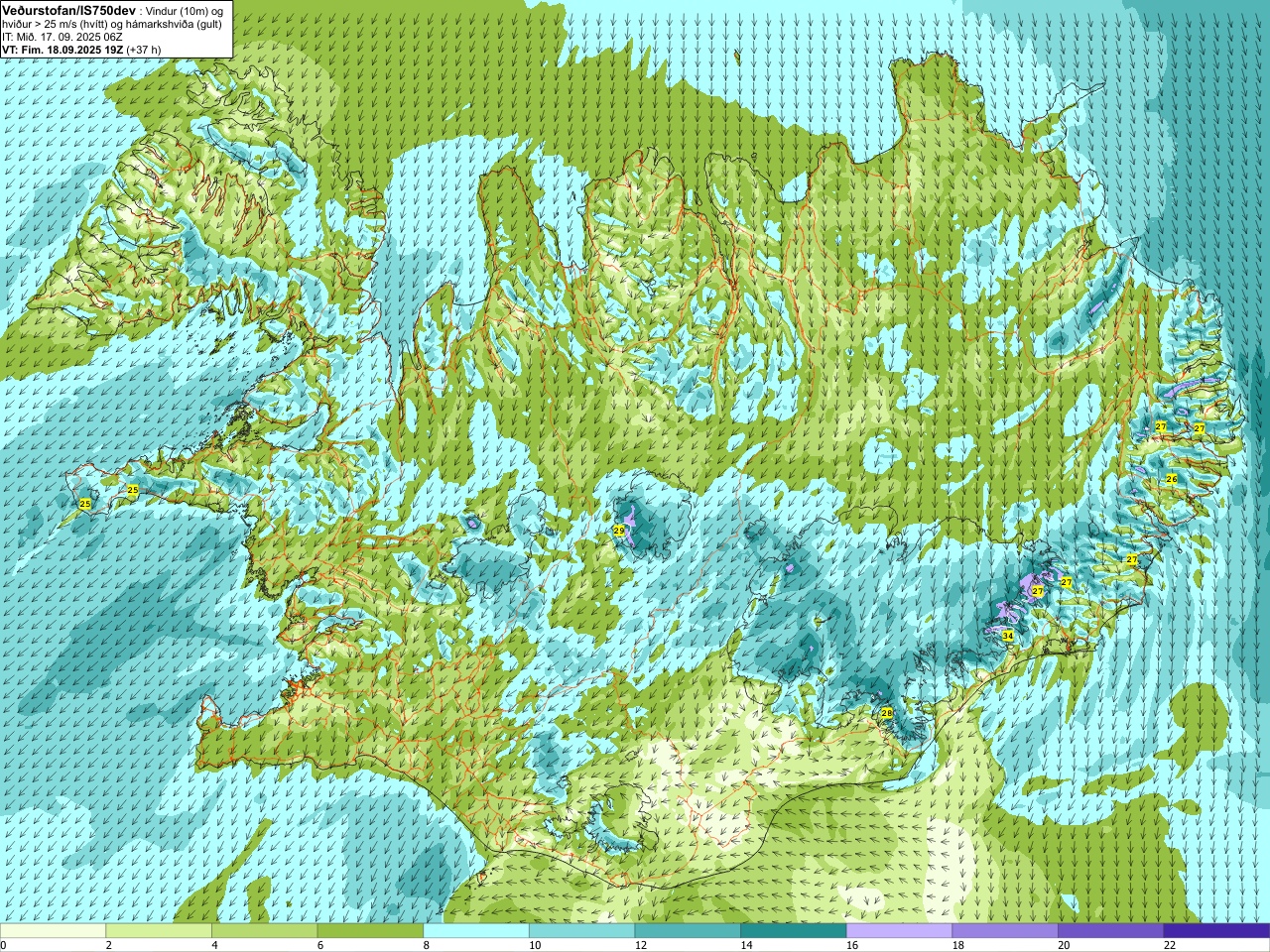Click the 16–18 m/s lavender legend swatch
Viewport: 1270px width, 952px height.
pyautogui.click(x=899, y=931)
